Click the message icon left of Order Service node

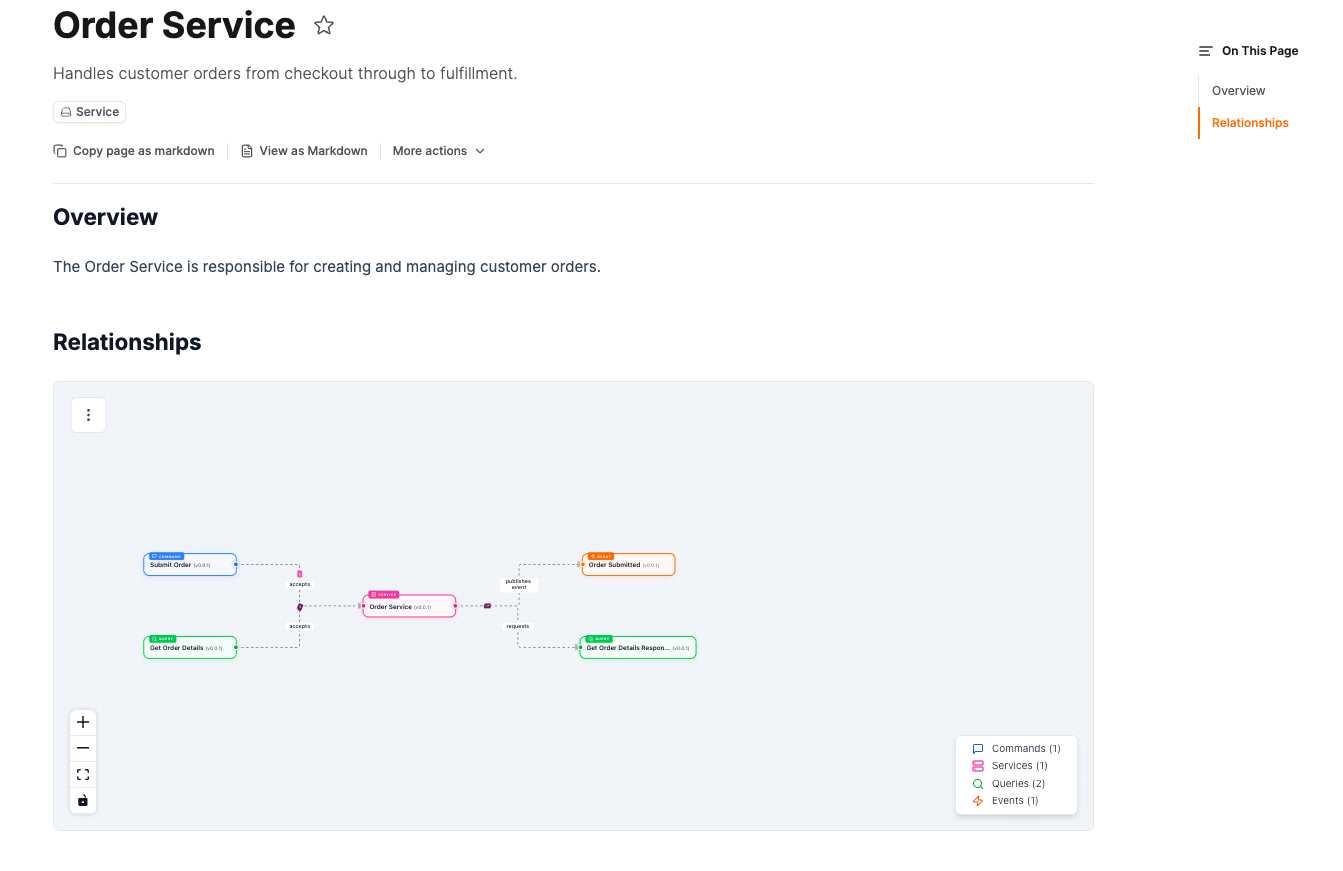pyautogui.click(x=300, y=607)
